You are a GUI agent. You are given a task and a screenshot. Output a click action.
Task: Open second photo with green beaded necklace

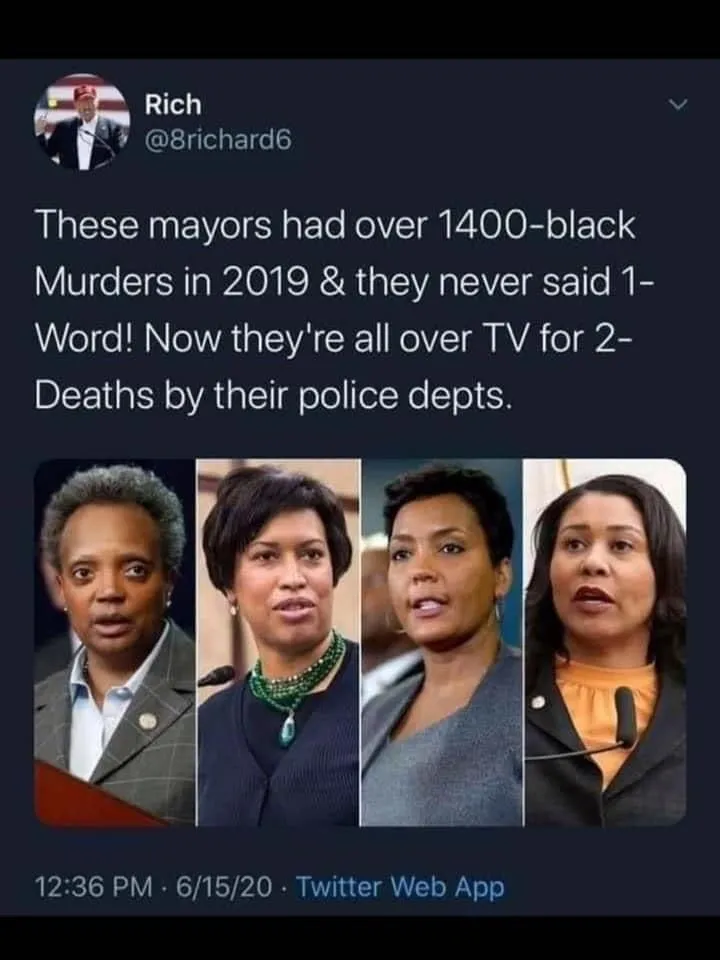coord(279,642)
